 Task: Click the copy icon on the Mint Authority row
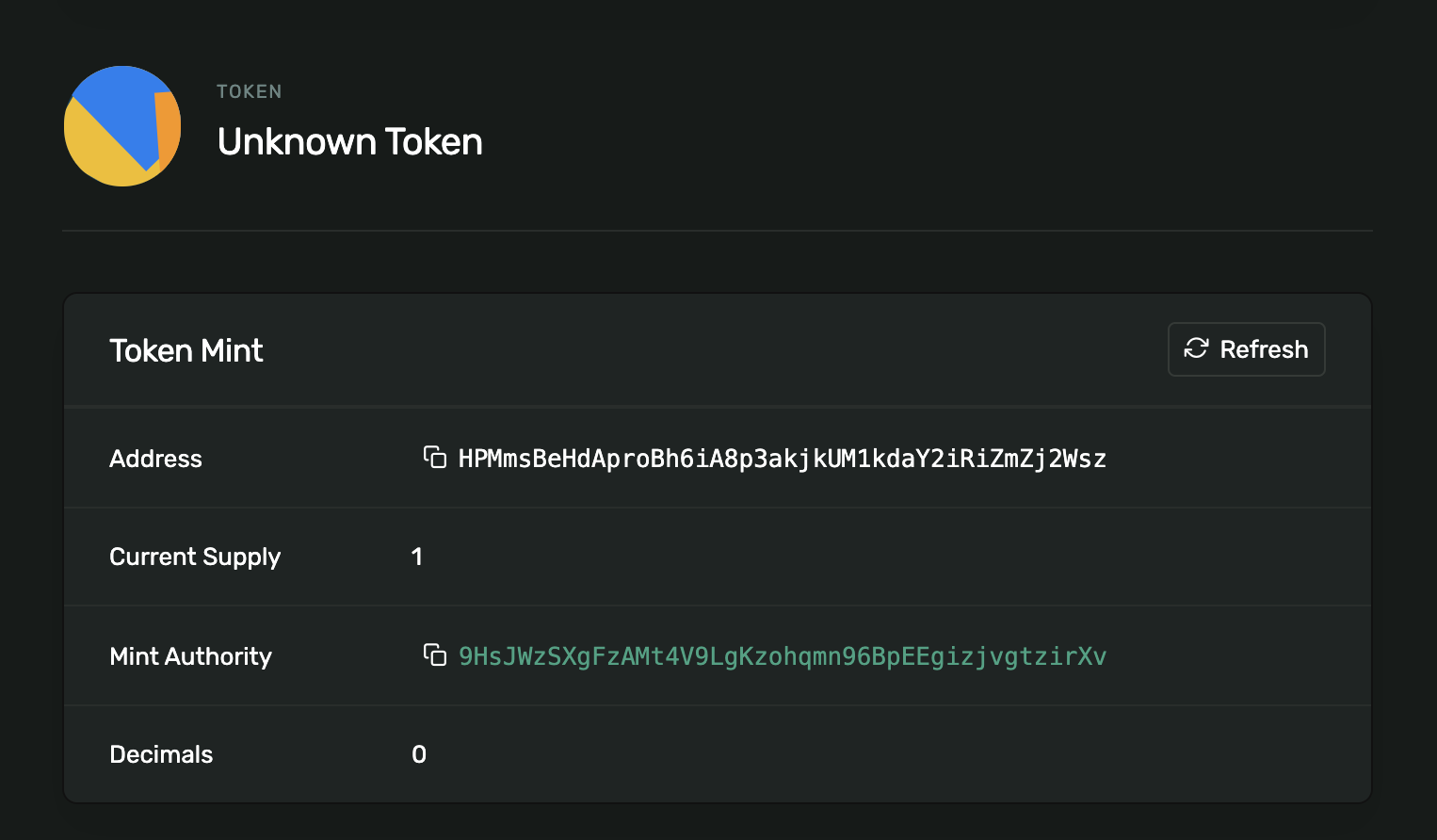pos(435,656)
